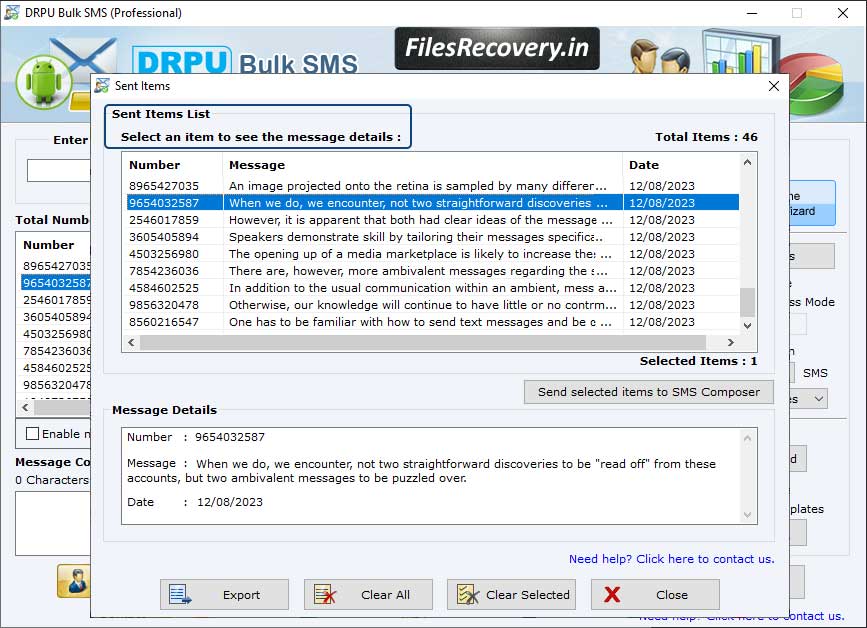867x628 pixels.
Task: Click message 'Otherwise, our knowledge will continue'
Action: coord(422,305)
